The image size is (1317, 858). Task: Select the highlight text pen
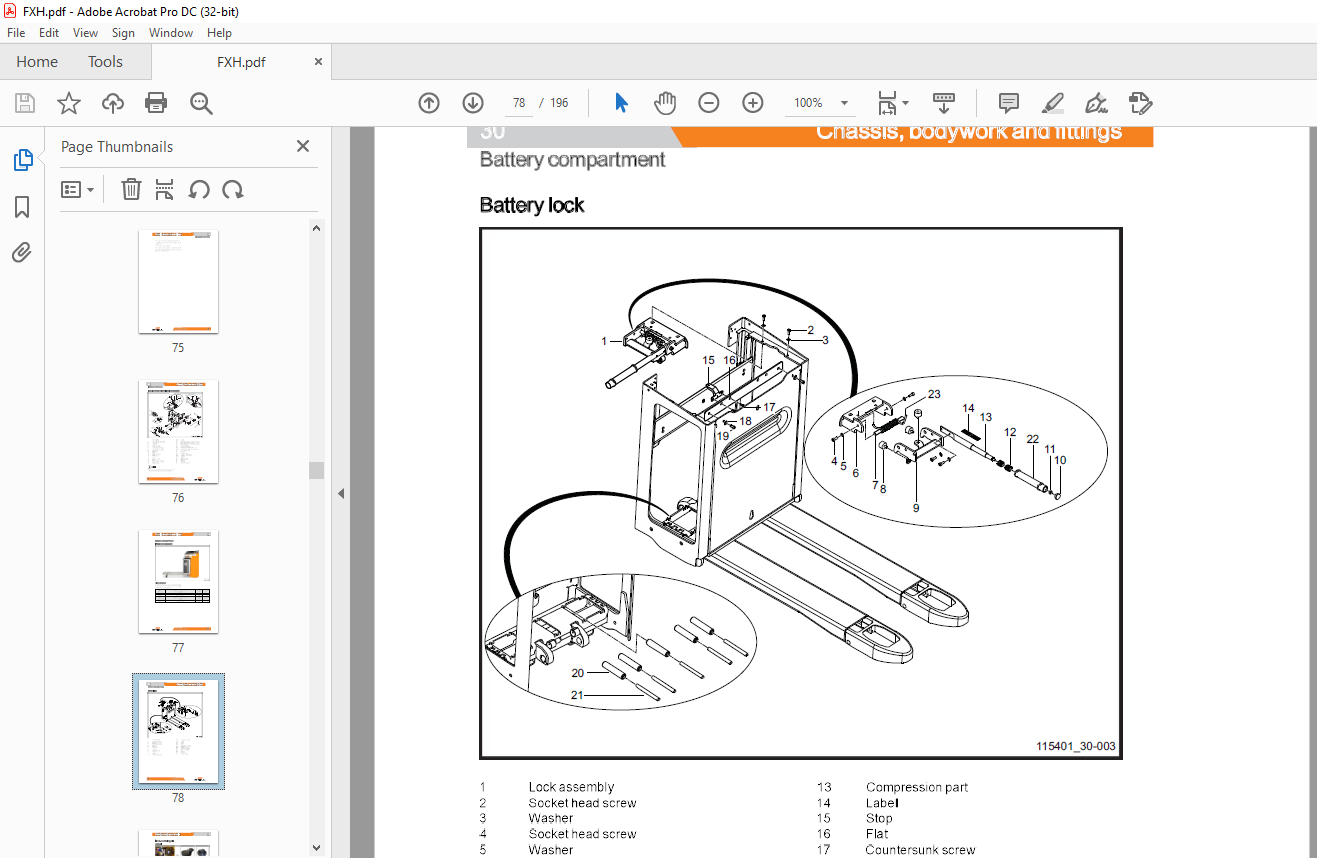(x=1053, y=103)
